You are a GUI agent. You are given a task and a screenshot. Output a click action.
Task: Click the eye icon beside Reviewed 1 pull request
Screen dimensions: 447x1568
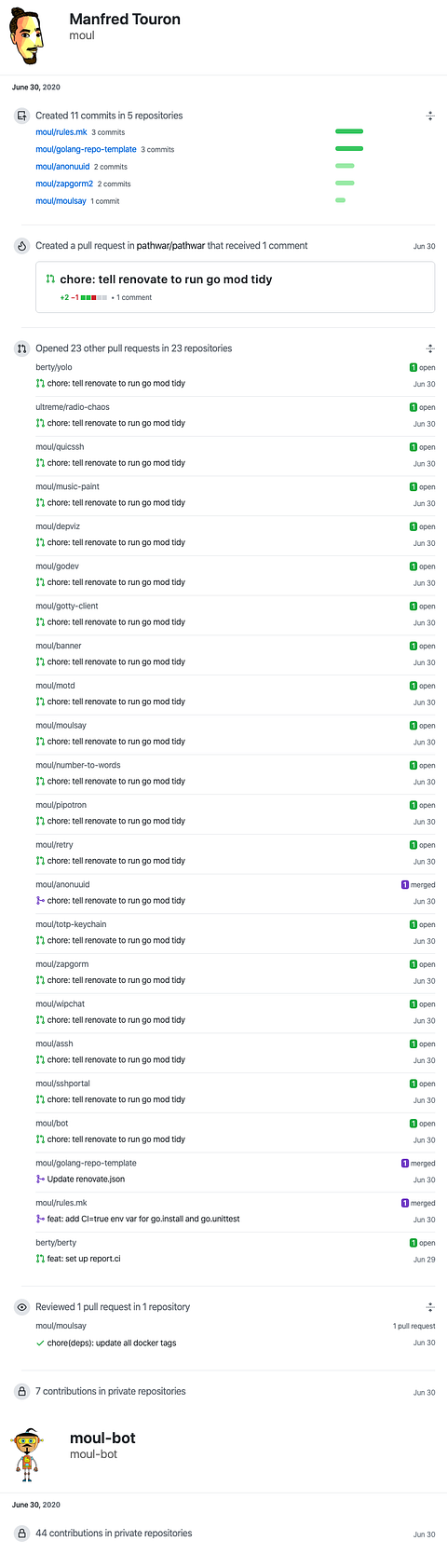[x=21, y=1307]
